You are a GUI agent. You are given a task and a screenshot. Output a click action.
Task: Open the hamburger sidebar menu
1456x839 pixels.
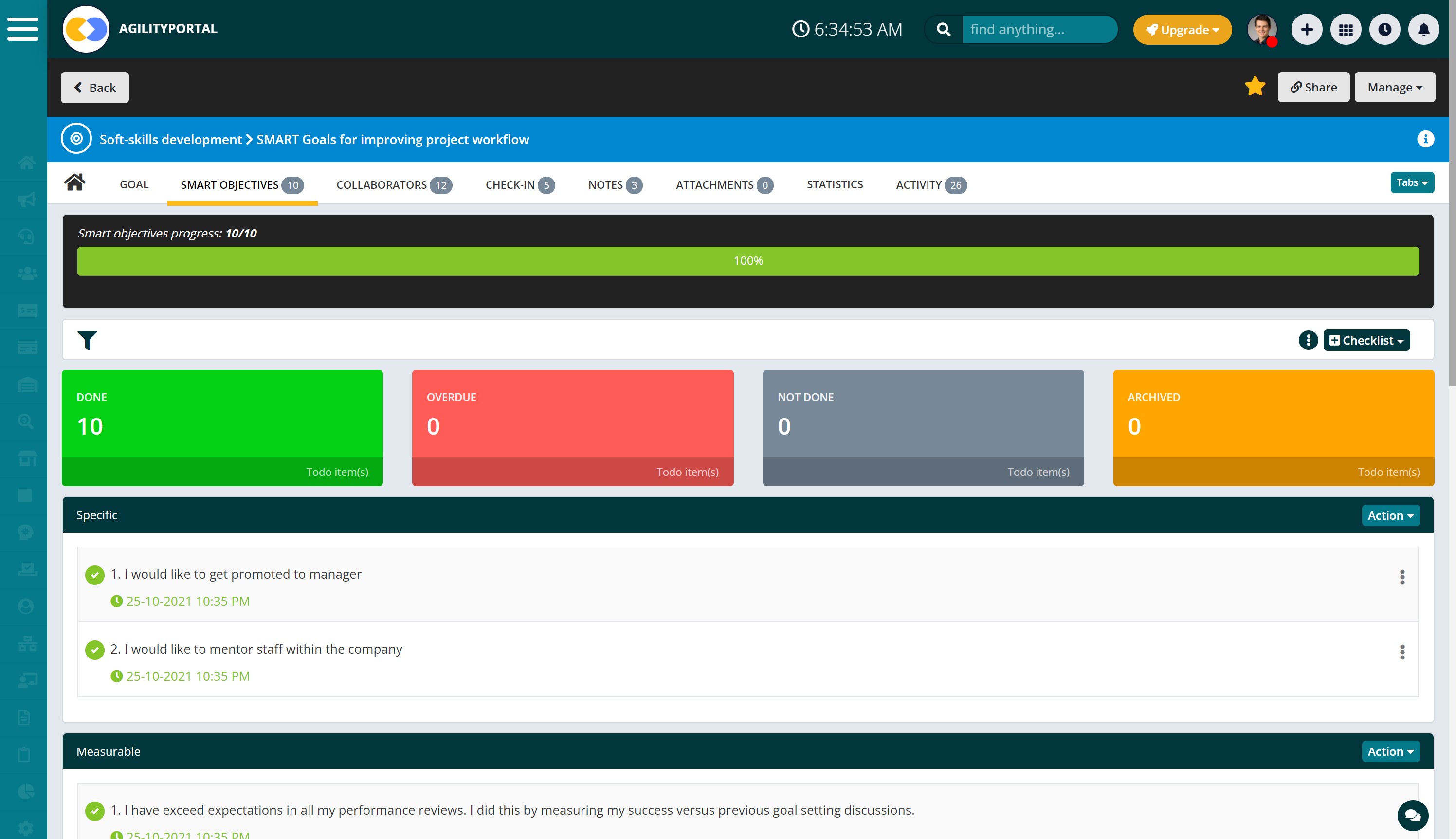(22, 29)
